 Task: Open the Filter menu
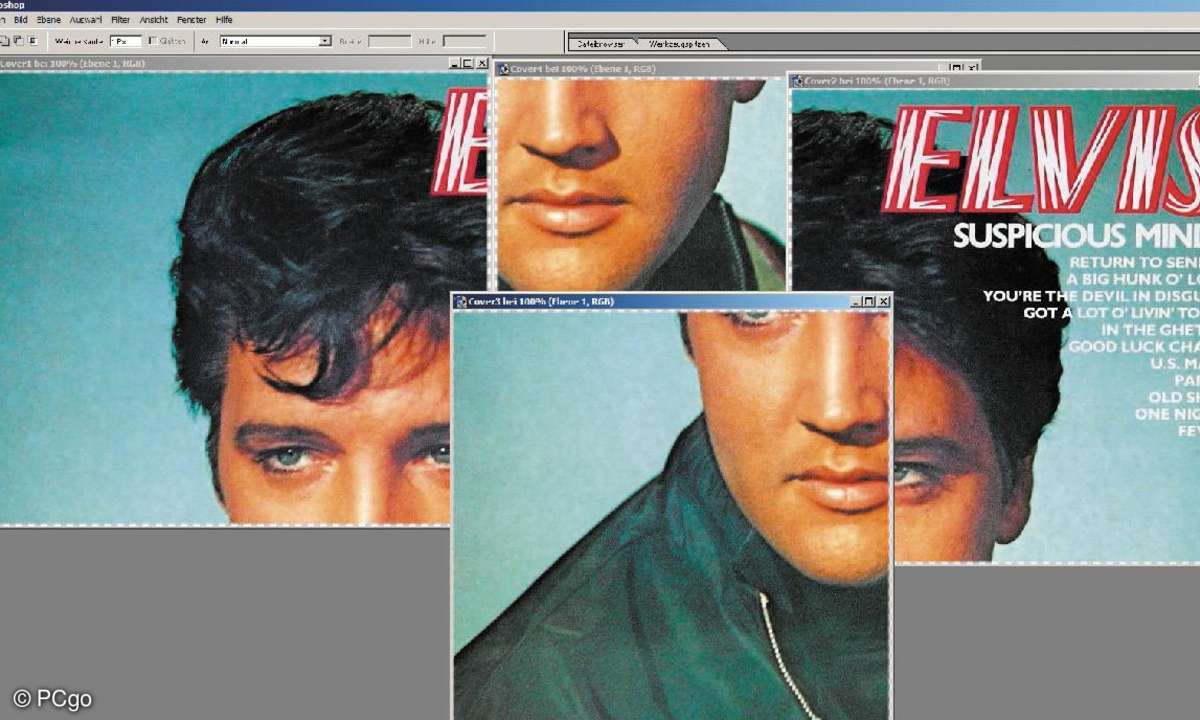(121, 20)
